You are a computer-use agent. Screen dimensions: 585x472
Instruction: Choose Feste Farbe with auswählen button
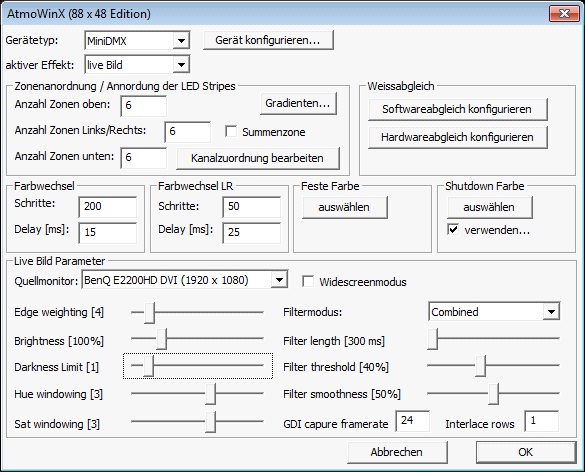344,207
